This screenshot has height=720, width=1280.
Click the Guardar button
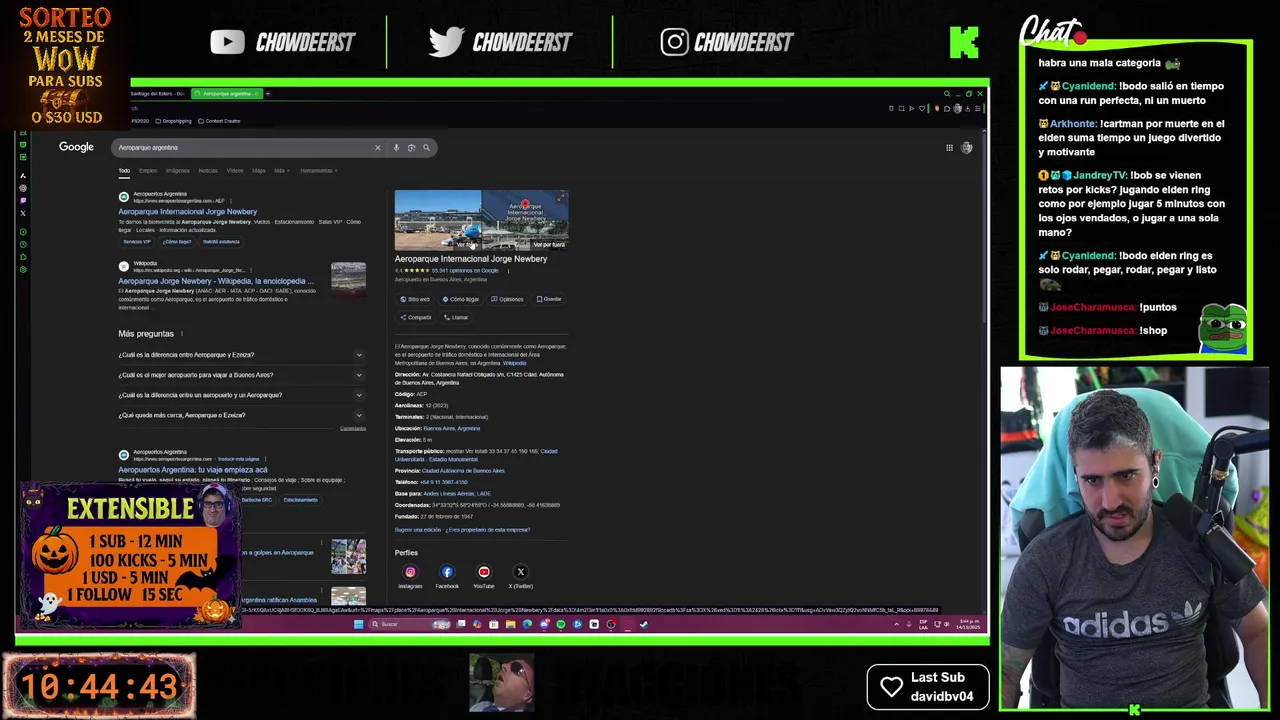(x=549, y=299)
